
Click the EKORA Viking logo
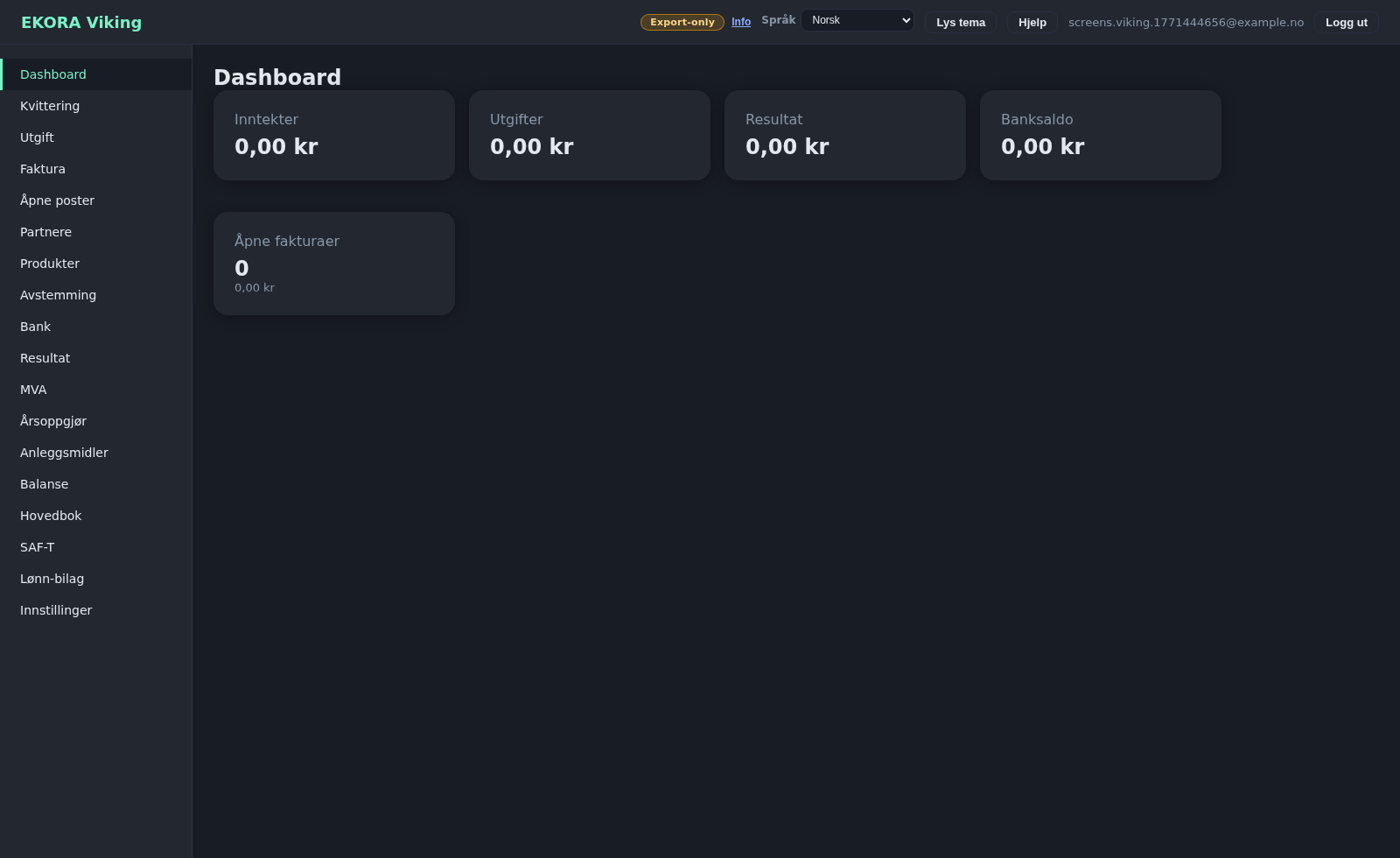pyautogui.click(x=81, y=23)
